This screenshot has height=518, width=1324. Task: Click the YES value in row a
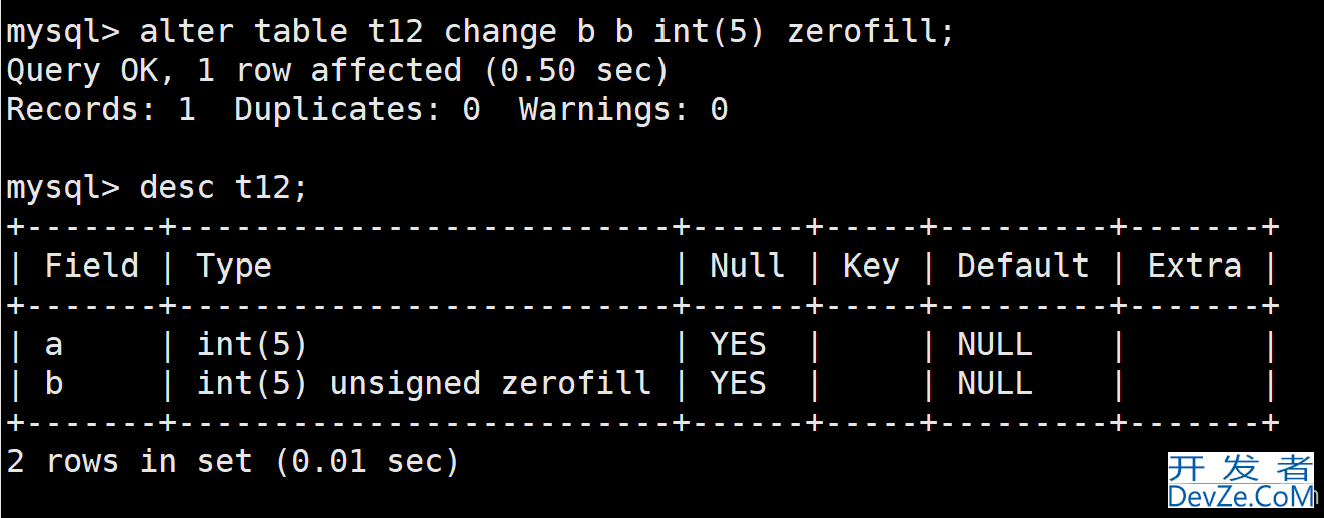click(738, 345)
